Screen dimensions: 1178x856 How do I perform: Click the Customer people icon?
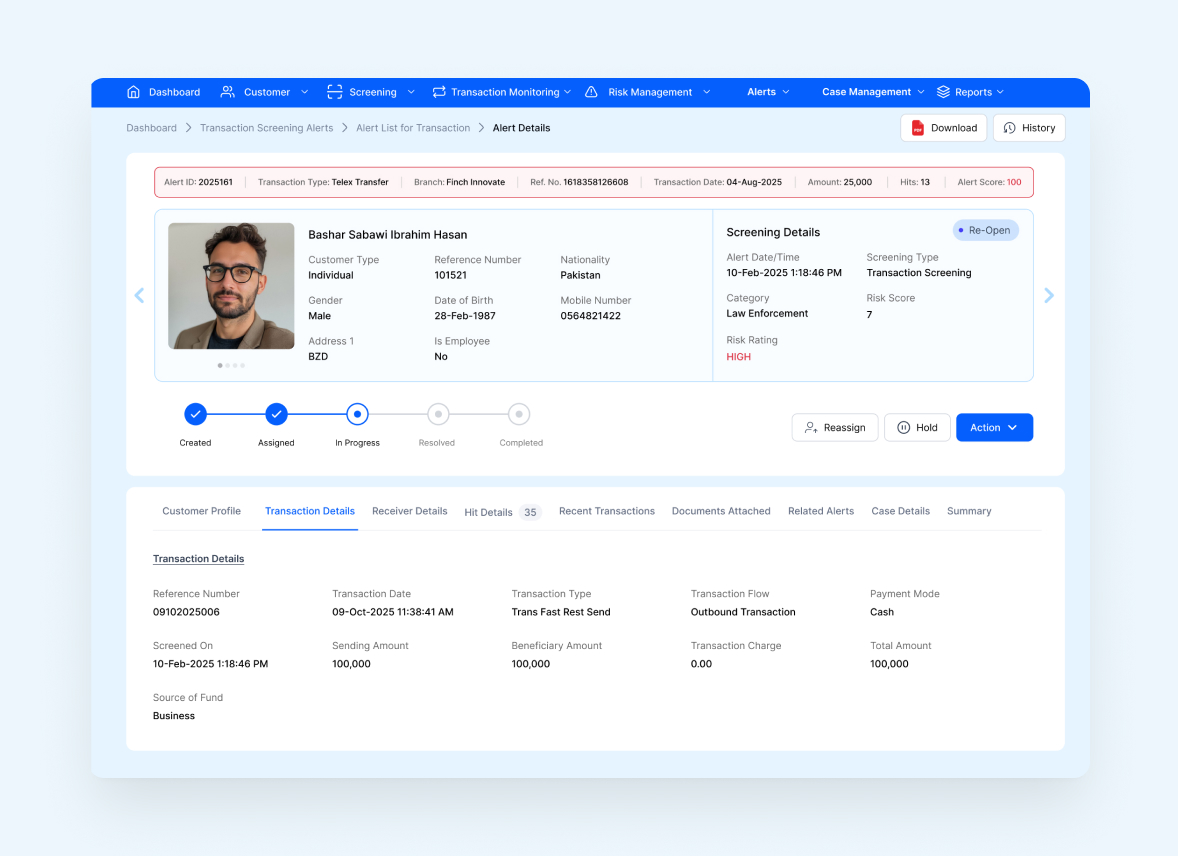[x=228, y=92]
